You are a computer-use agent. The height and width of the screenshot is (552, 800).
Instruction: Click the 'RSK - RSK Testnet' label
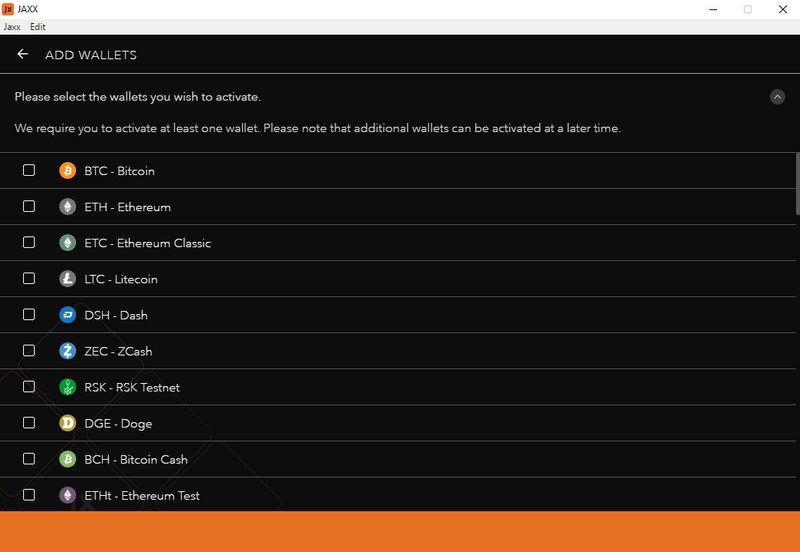click(x=132, y=388)
